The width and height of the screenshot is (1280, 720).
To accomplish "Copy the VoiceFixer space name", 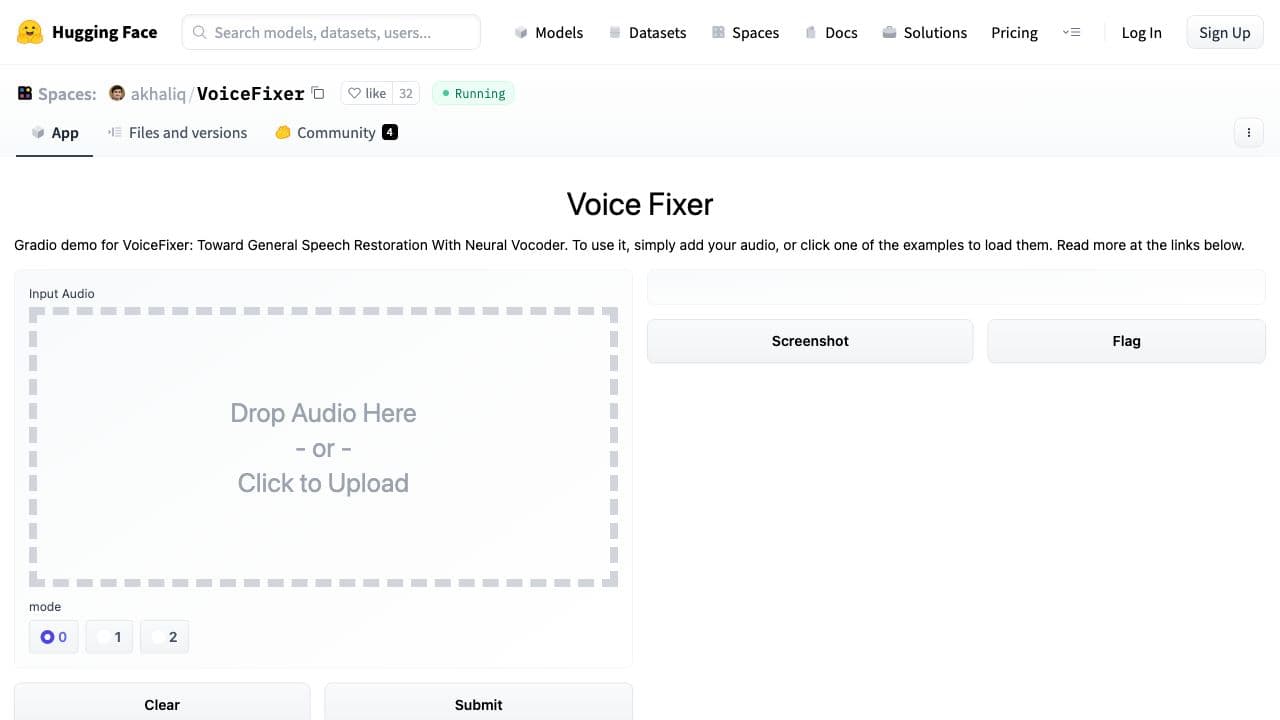I will click(x=318, y=92).
